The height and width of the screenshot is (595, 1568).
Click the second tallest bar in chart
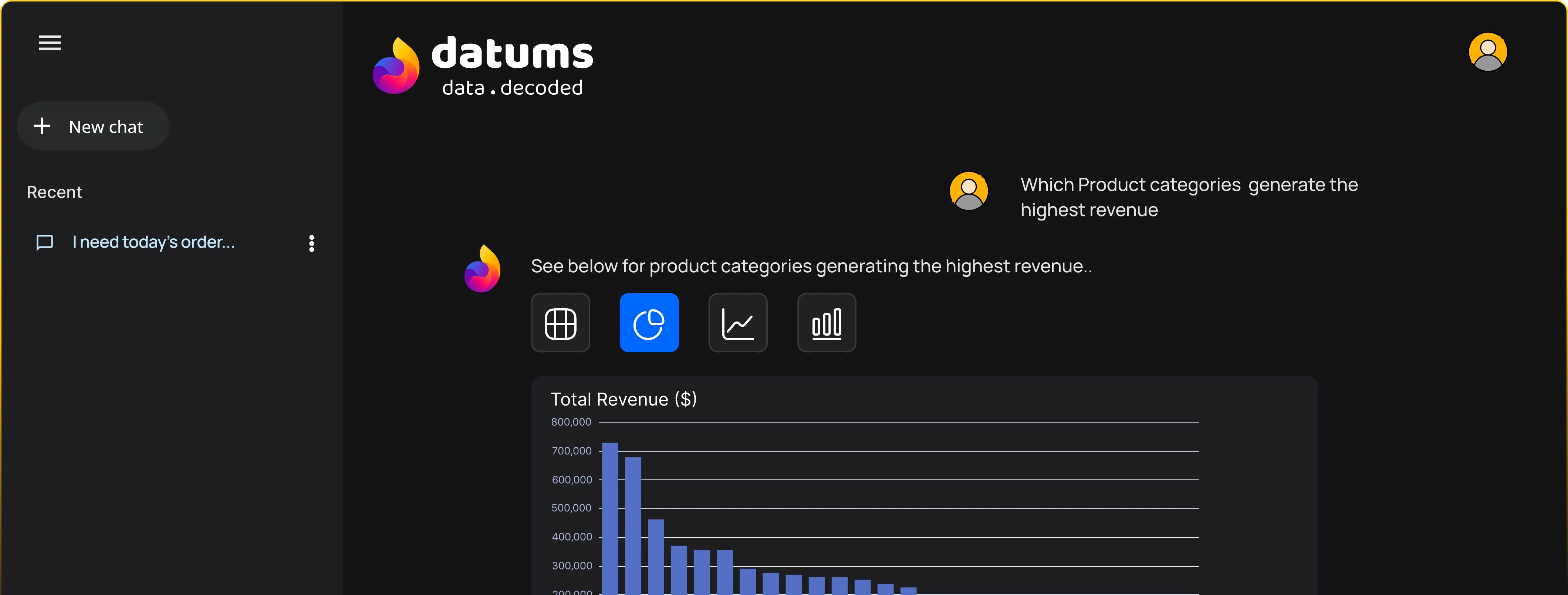pyautogui.click(x=633, y=525)
